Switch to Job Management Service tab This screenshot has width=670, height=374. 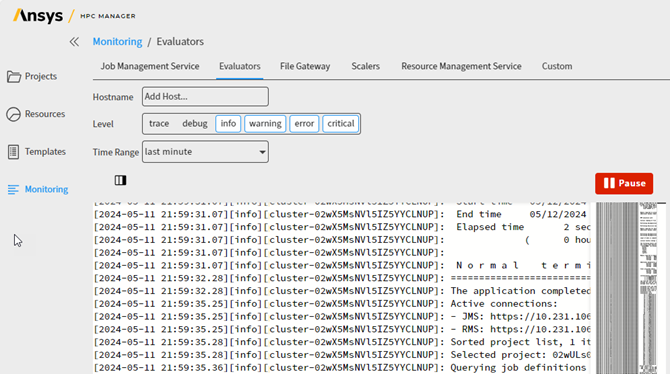[x=150, y=66]
